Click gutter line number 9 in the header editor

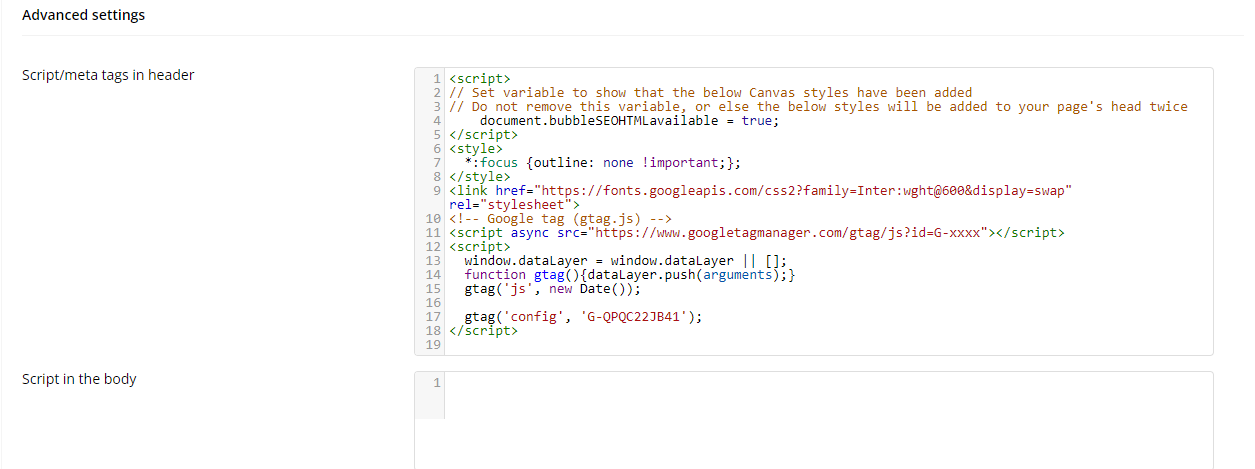[x=438, y=190]
